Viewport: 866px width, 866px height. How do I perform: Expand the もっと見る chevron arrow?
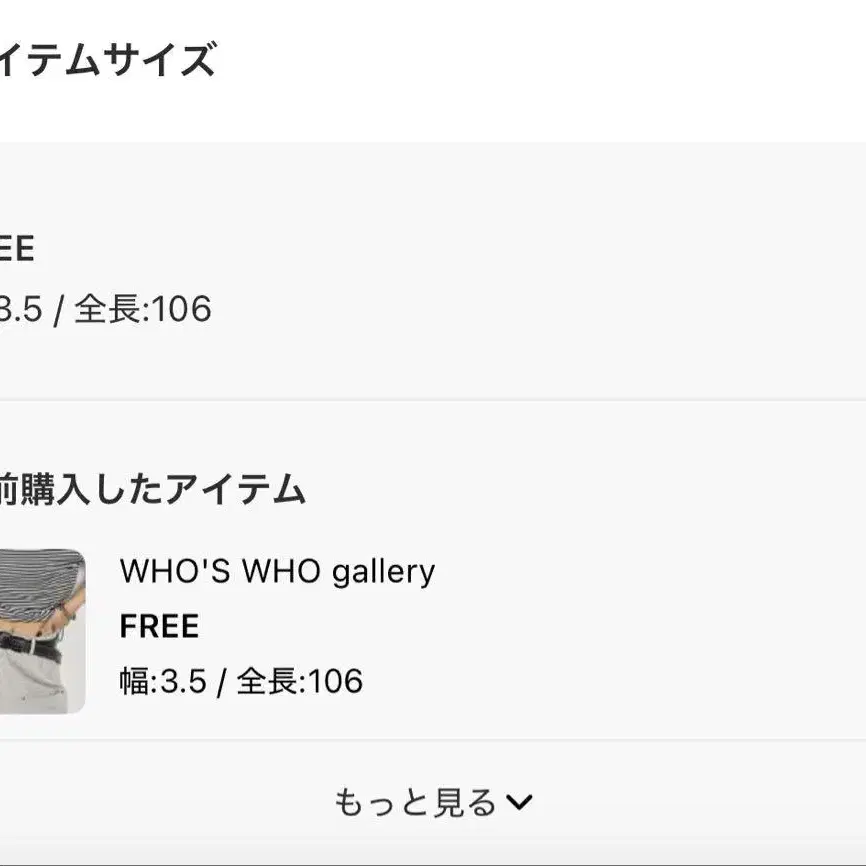[519, 802]
